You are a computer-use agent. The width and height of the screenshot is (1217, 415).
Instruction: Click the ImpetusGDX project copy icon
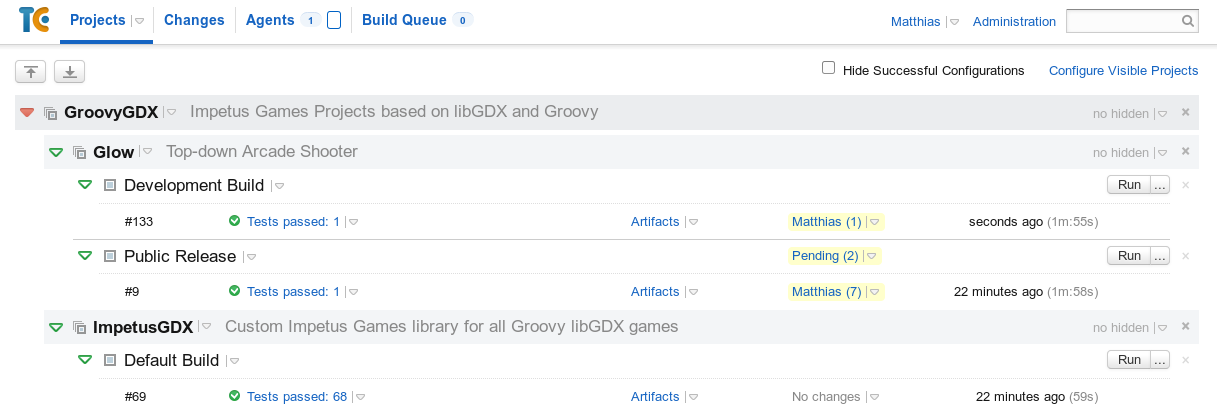click(x=80, y=327)
